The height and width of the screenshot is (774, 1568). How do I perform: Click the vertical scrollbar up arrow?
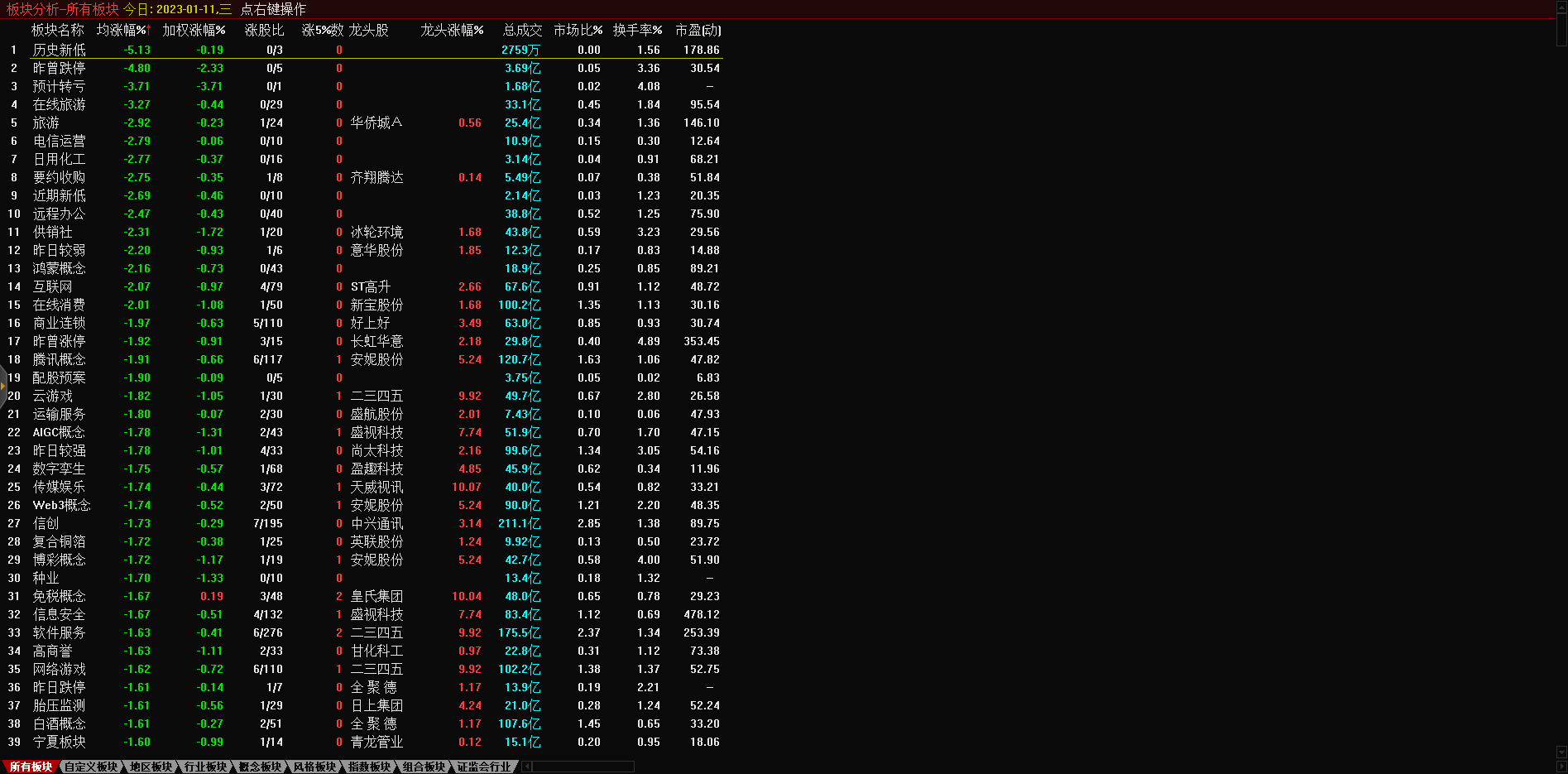click(x=1561, y=7)
